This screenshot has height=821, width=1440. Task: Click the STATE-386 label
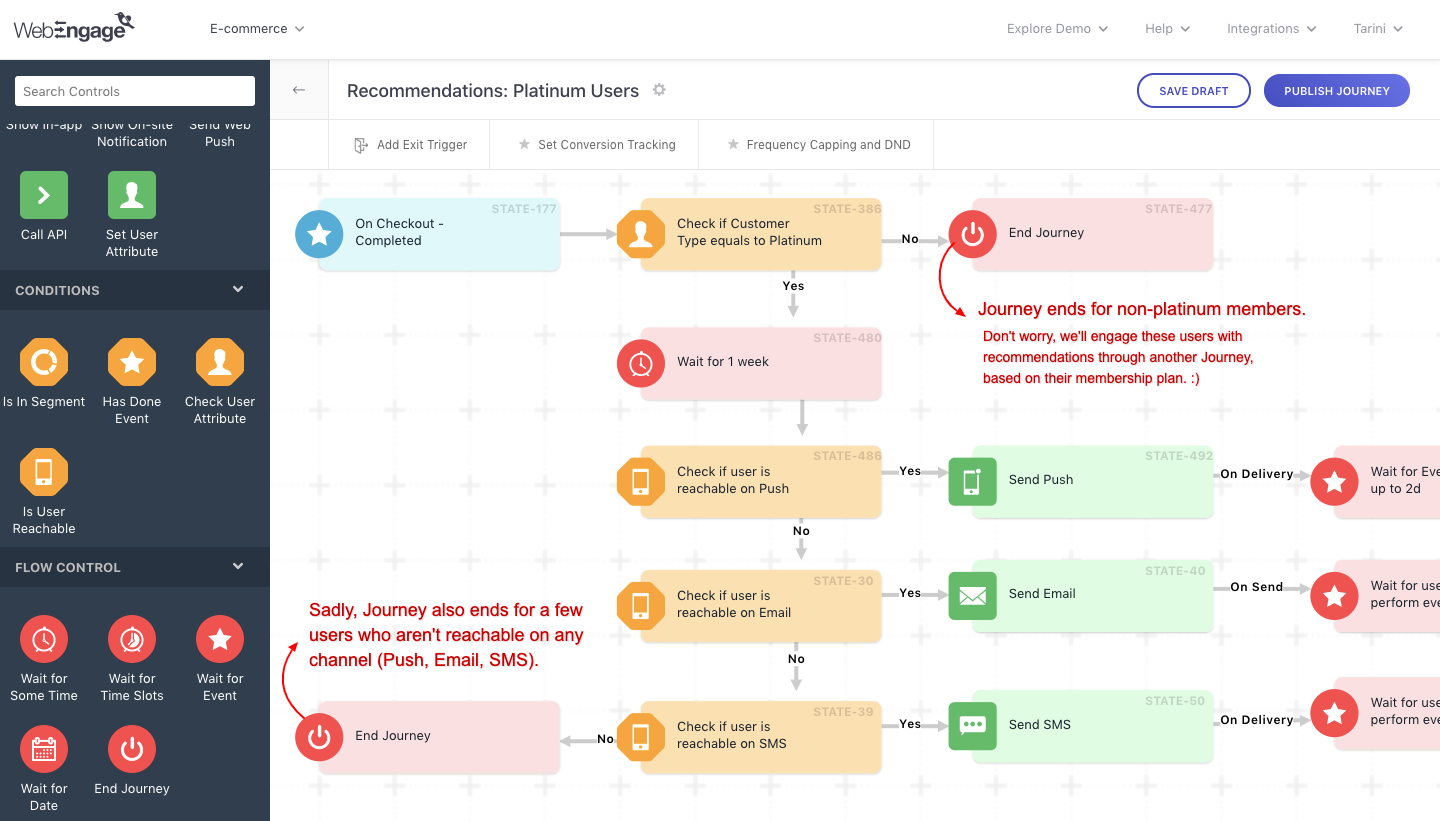[x=848, y=209]
